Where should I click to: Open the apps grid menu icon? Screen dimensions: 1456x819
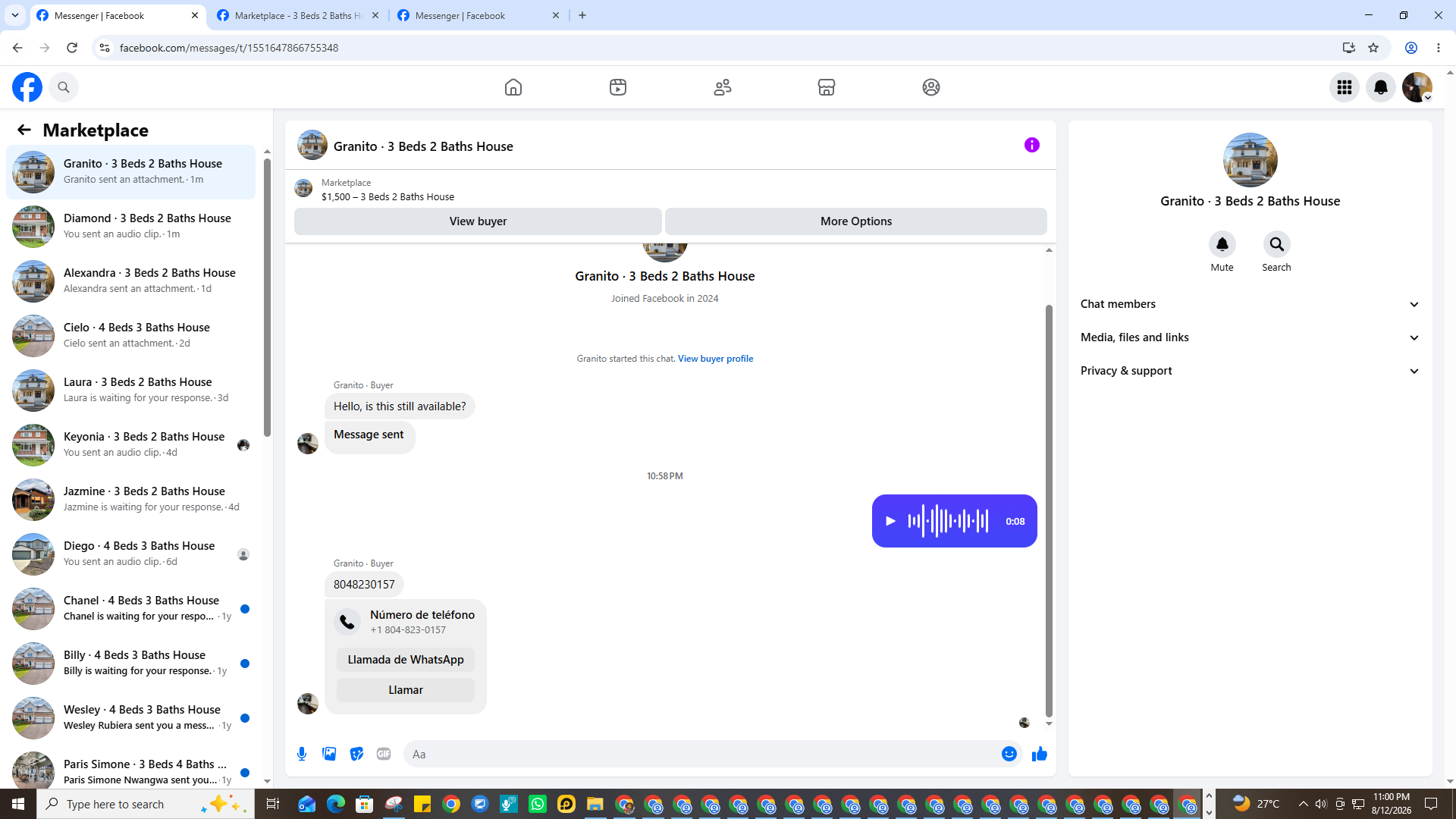tap(1345, 87)
